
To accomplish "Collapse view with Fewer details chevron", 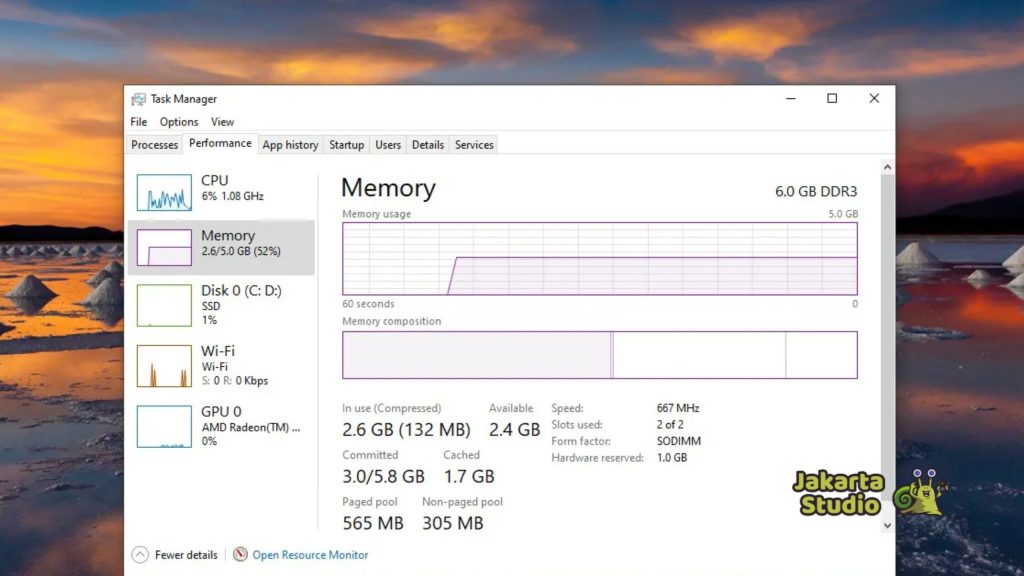I will pos(140,555).
